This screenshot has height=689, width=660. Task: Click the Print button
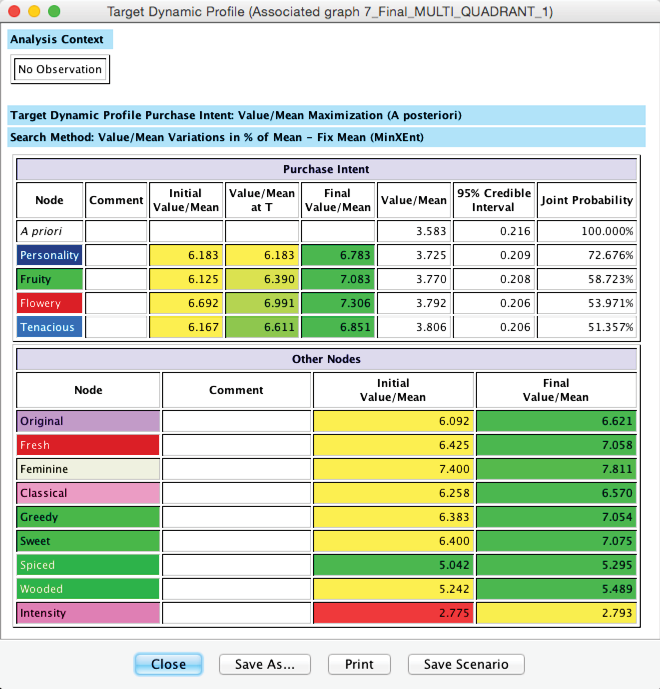pyautogui.click(x=359, y=664)
